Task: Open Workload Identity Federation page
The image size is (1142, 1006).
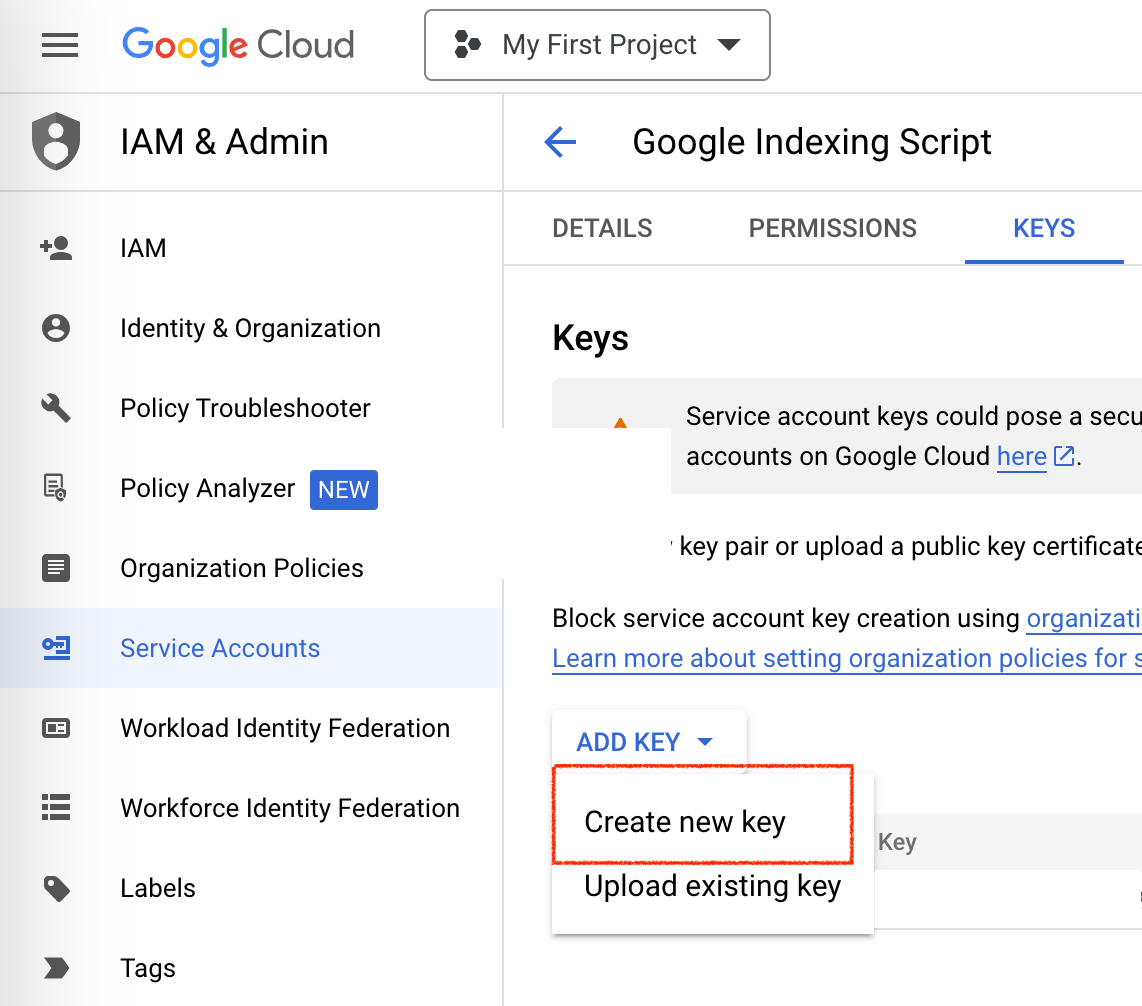Action: click(251, 728)
